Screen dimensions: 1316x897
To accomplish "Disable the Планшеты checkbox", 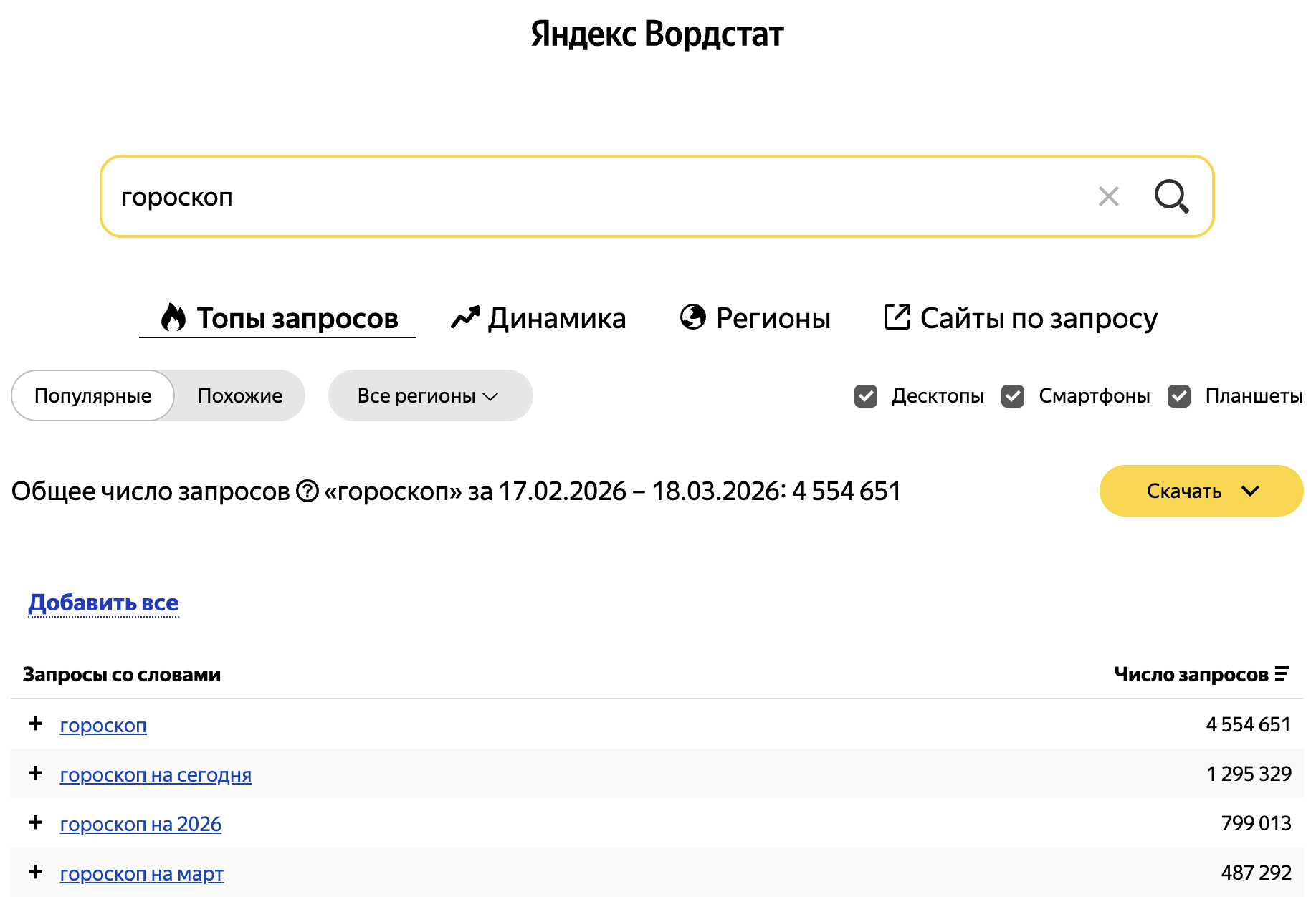I will point(1179,396).
